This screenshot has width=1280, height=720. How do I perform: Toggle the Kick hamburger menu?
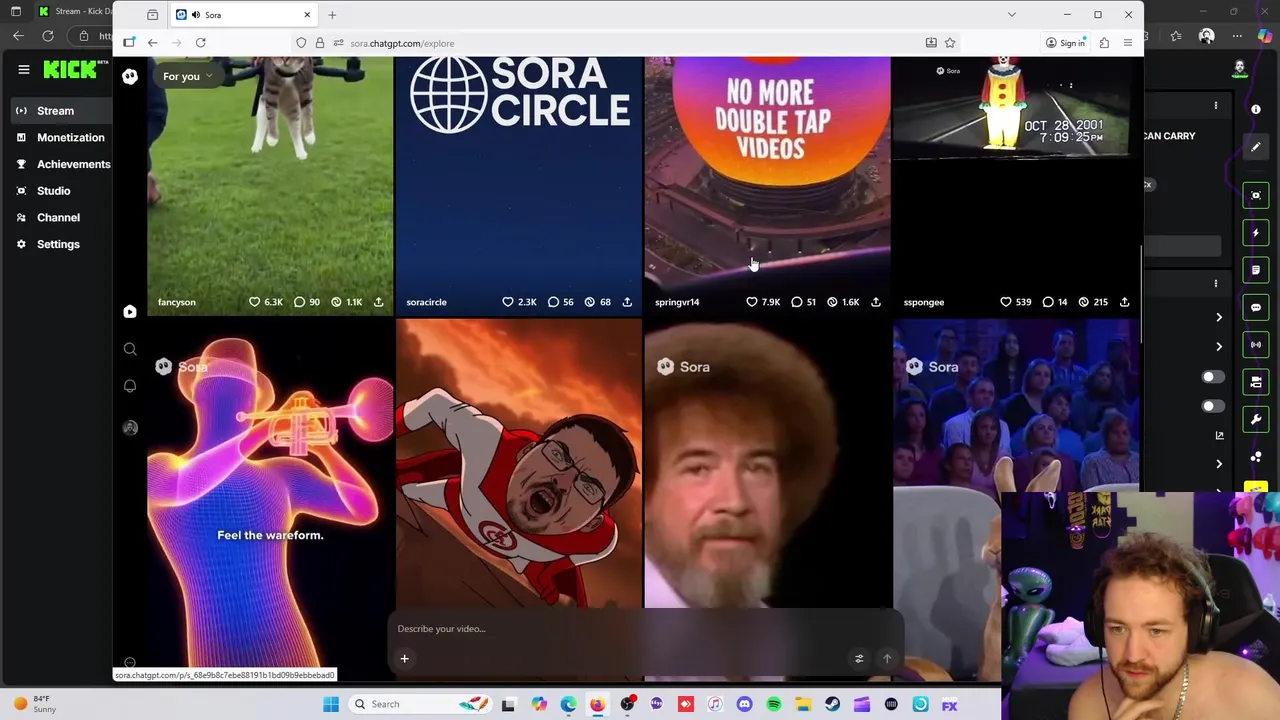pos(23,69)
